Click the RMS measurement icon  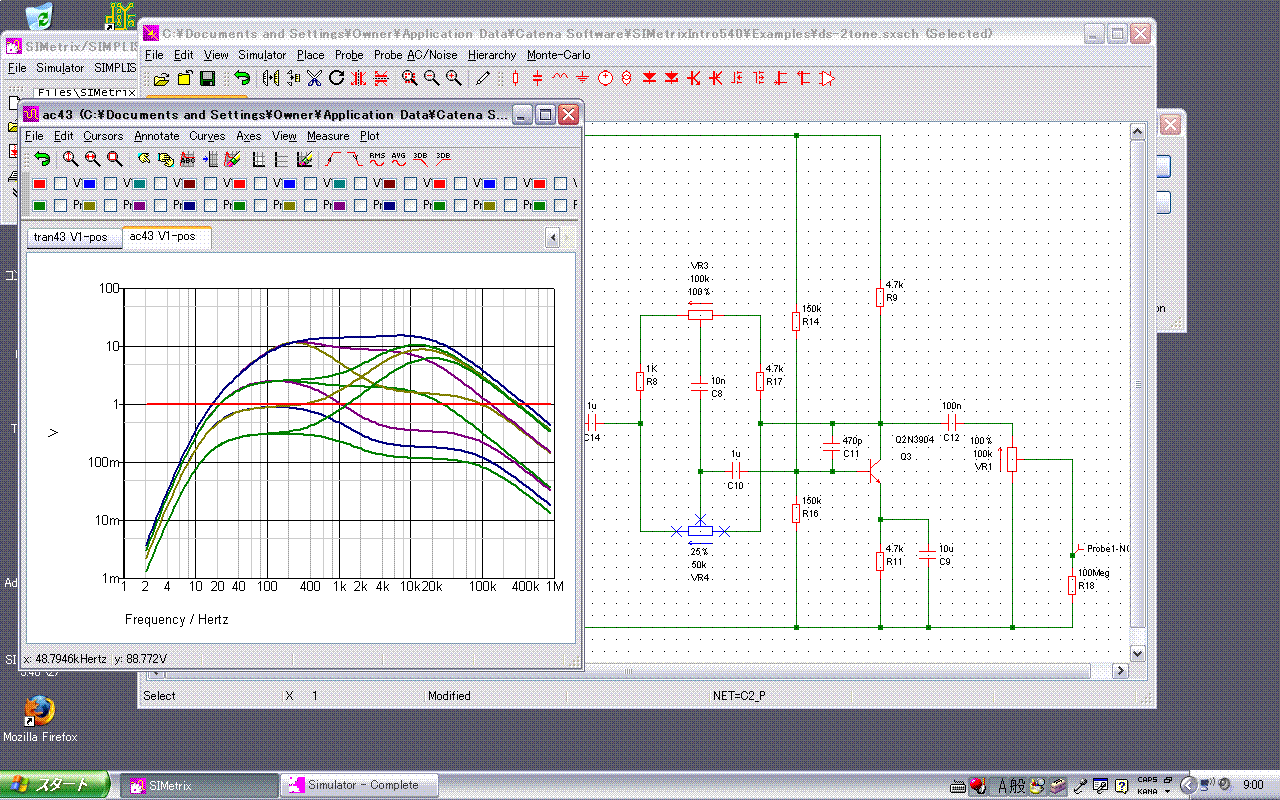[377, 158]
